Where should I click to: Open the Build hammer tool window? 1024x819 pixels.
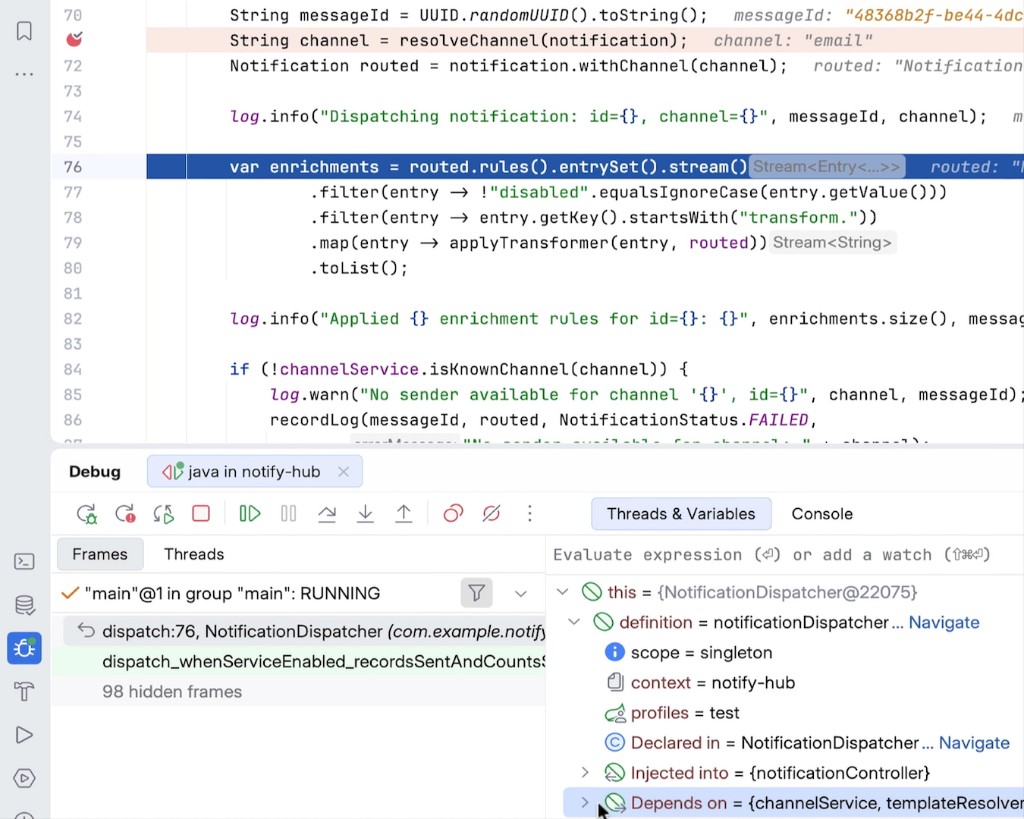(x=24, y=691)
